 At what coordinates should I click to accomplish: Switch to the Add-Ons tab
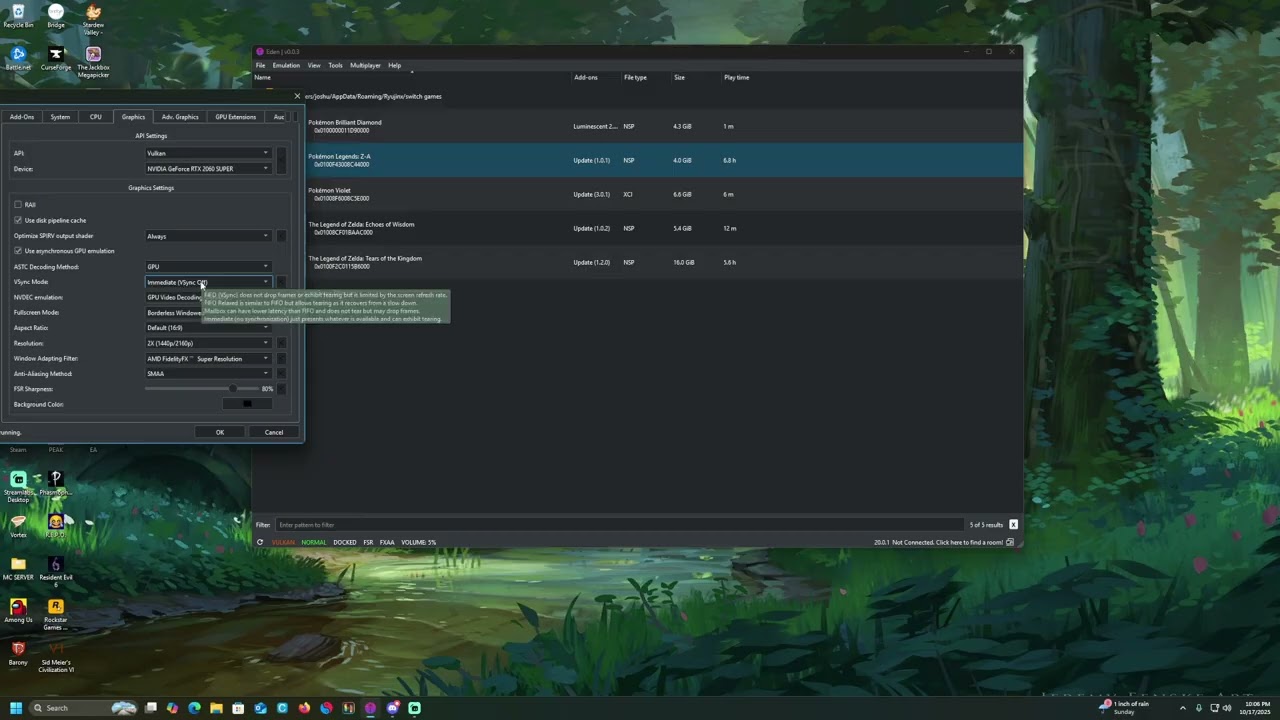pos(22,117)
